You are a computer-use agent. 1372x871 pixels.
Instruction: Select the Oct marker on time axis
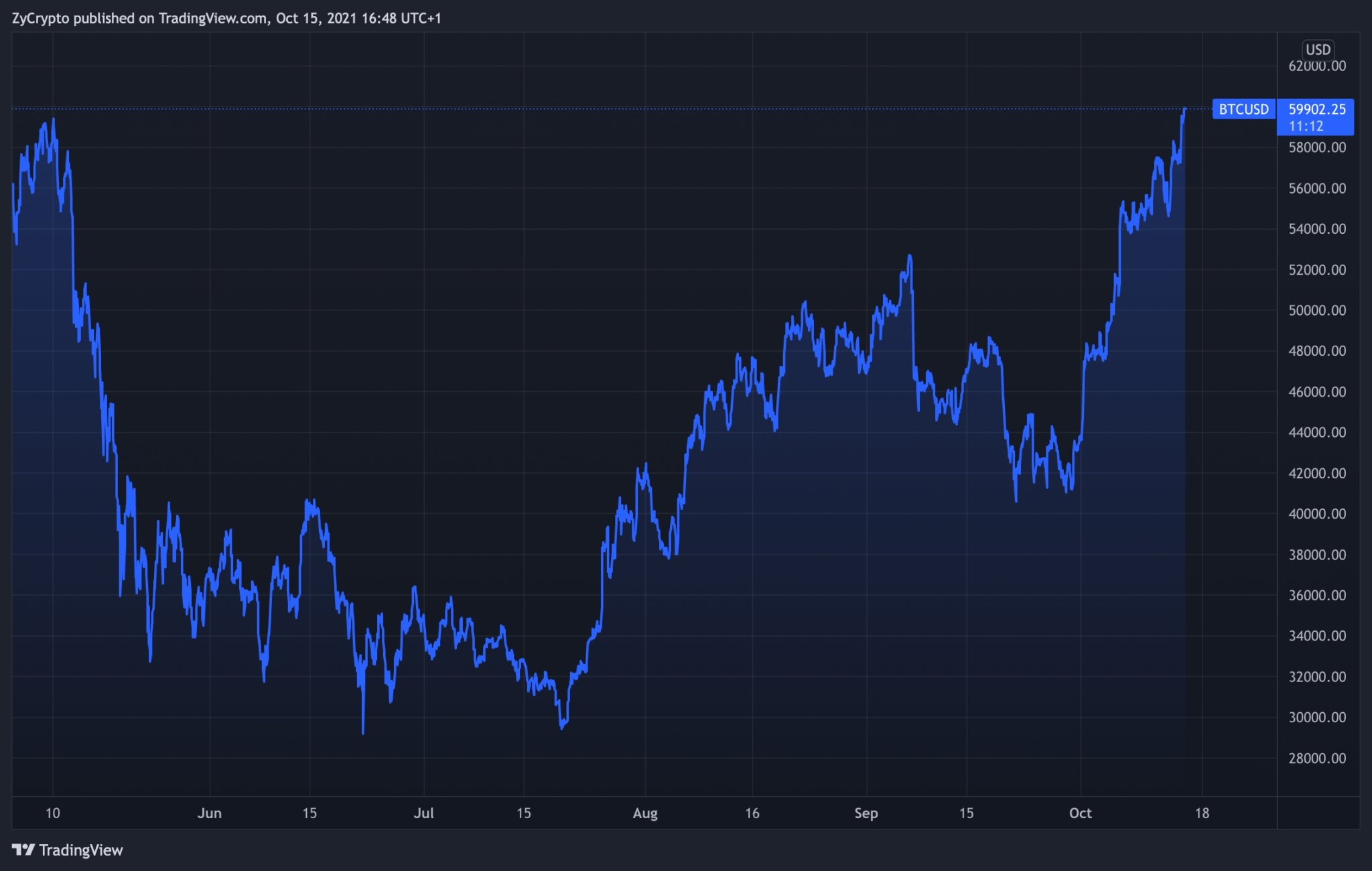click(1080, 813)
